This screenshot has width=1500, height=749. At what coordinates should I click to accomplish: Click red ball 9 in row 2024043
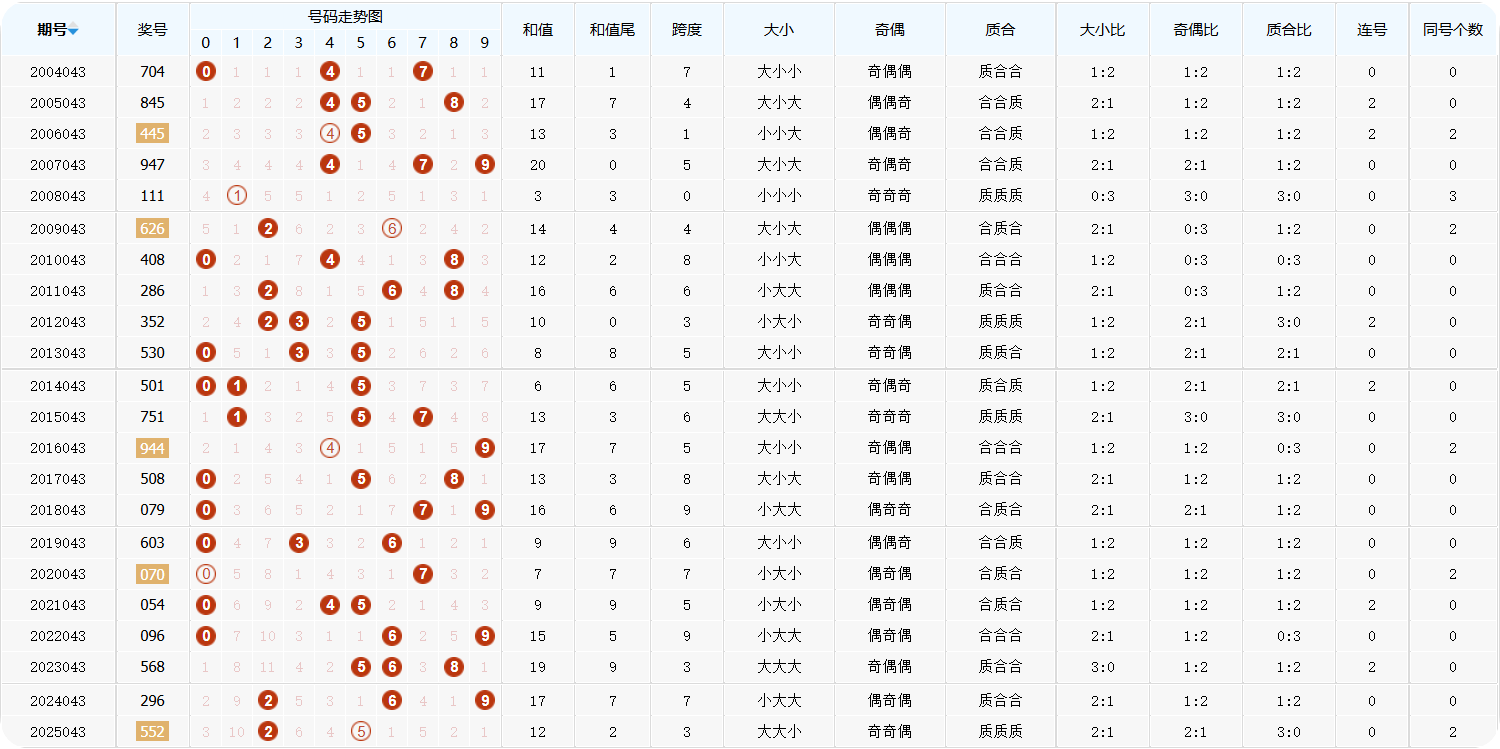click(x=485, y=701)
